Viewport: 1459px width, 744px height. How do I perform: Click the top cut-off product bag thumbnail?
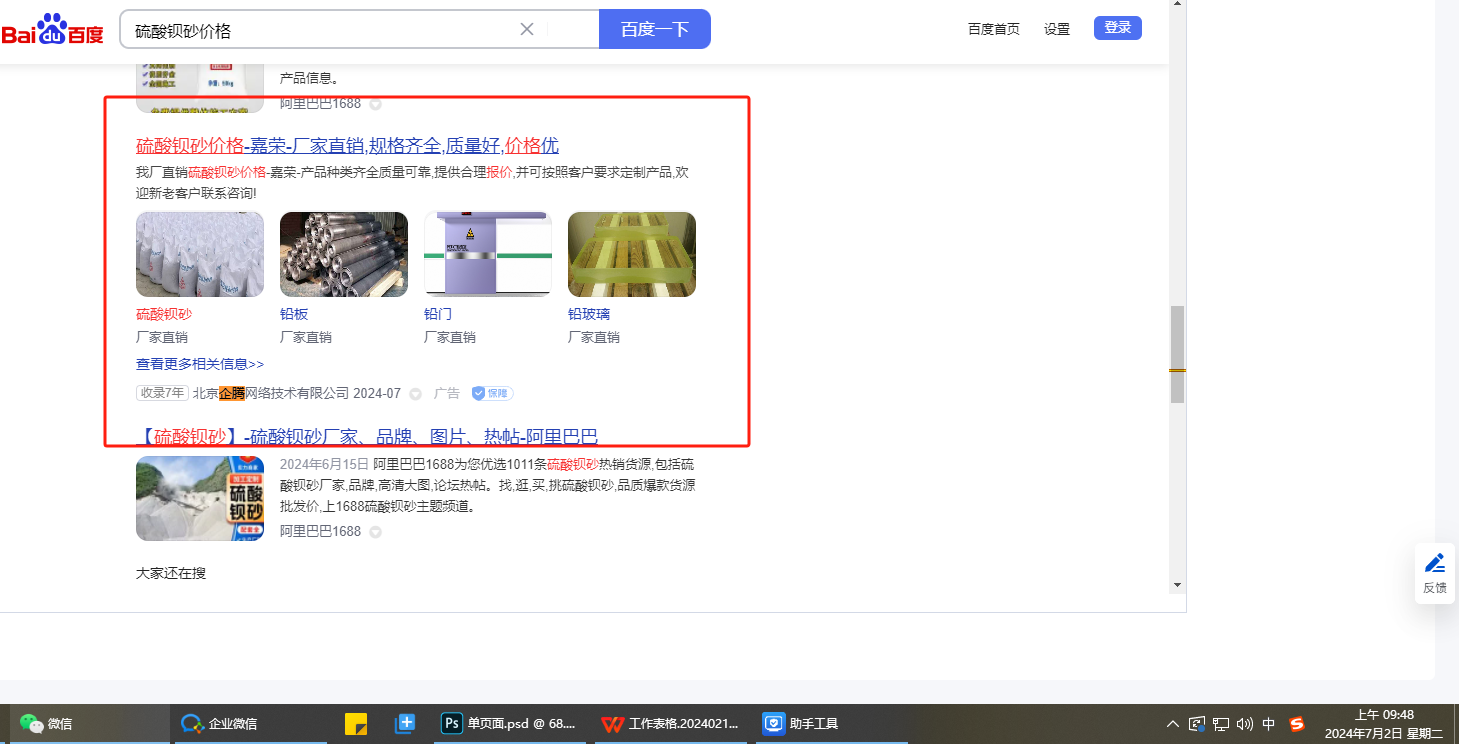pos(200,89)
